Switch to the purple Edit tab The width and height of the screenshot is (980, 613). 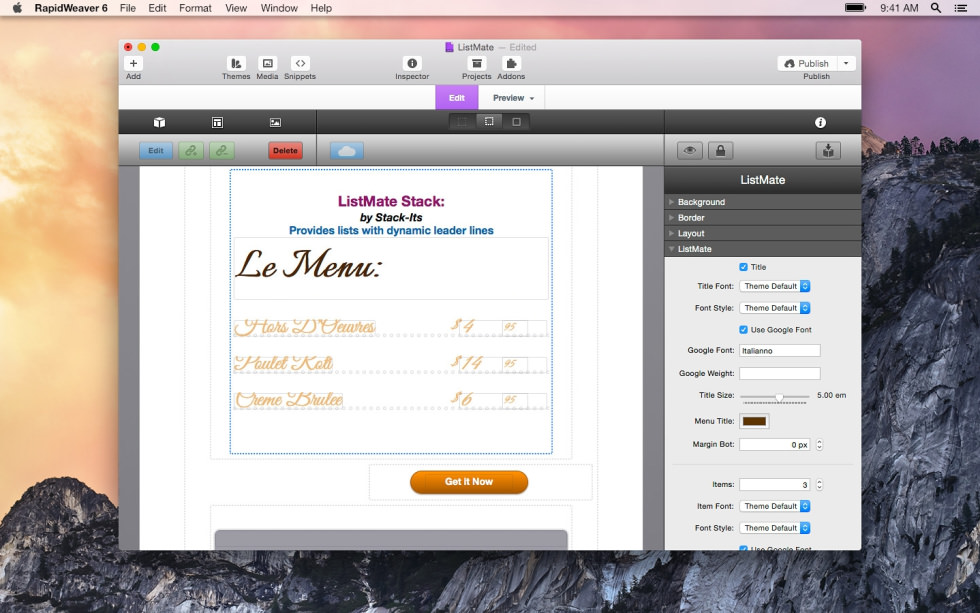pyautogui.click(x=457, y=98)
